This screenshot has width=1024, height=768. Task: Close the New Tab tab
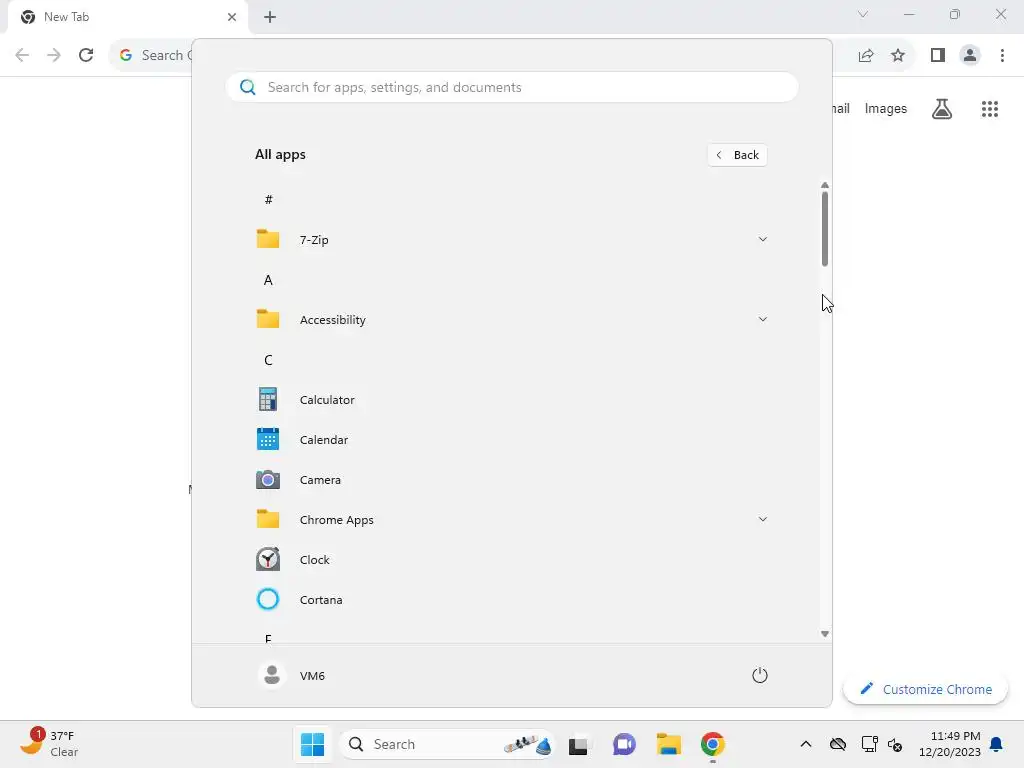pyautogui.click(x=232, y=17)
